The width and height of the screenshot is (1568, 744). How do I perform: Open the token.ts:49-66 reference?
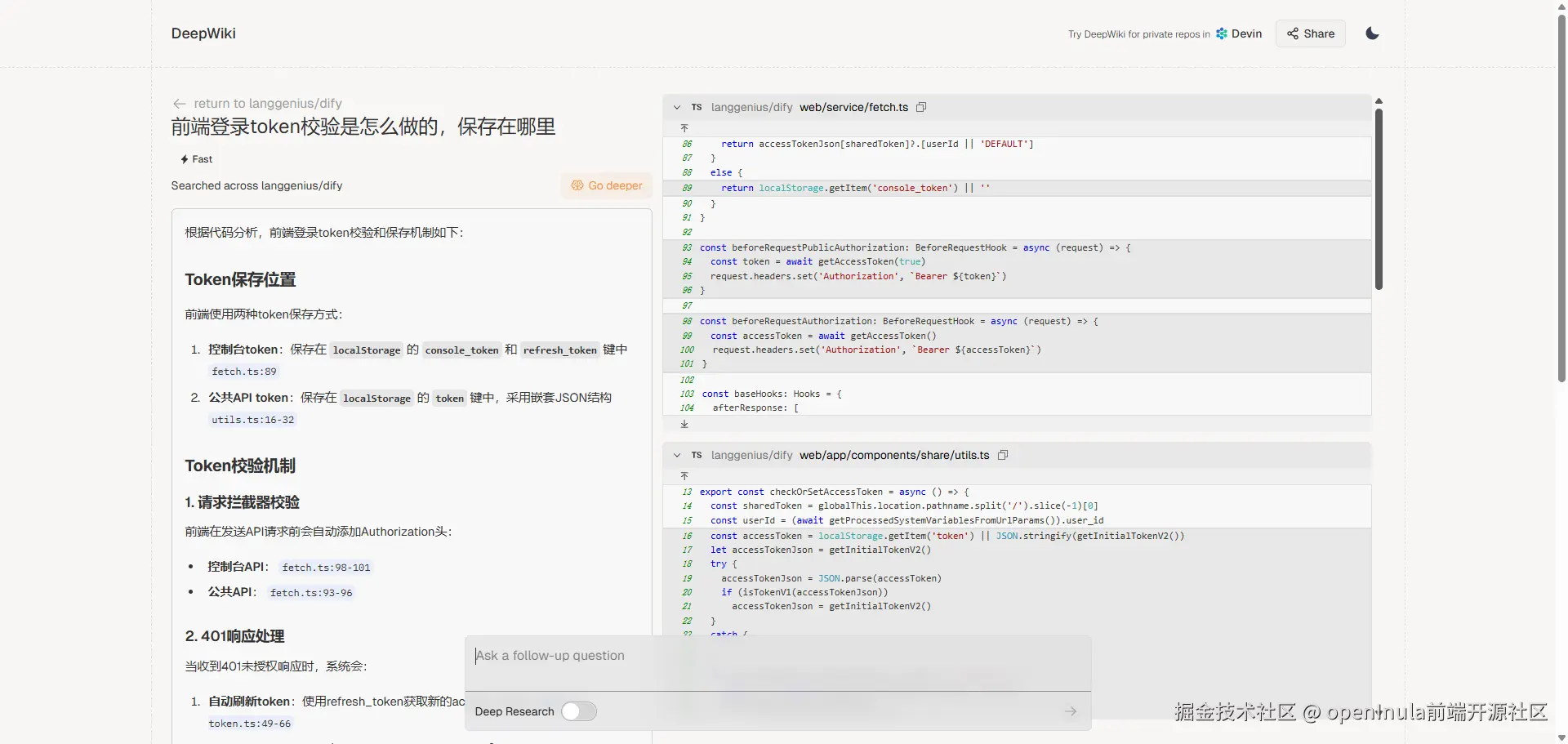250,724
